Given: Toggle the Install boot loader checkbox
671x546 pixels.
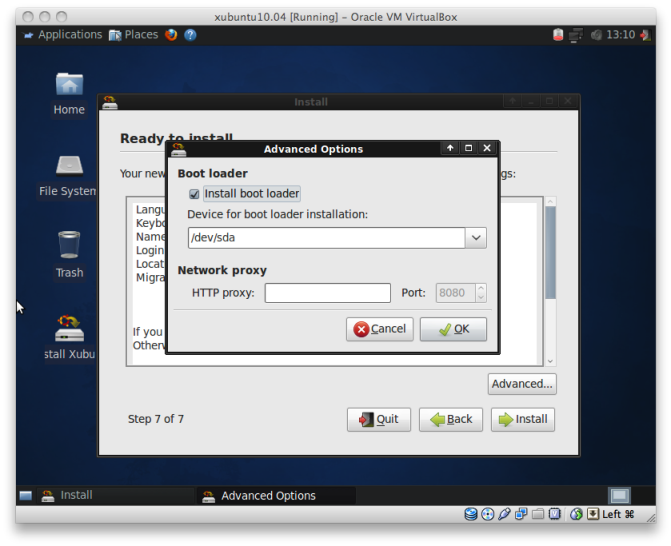Looking at the screenshot, I should [194, 194].
